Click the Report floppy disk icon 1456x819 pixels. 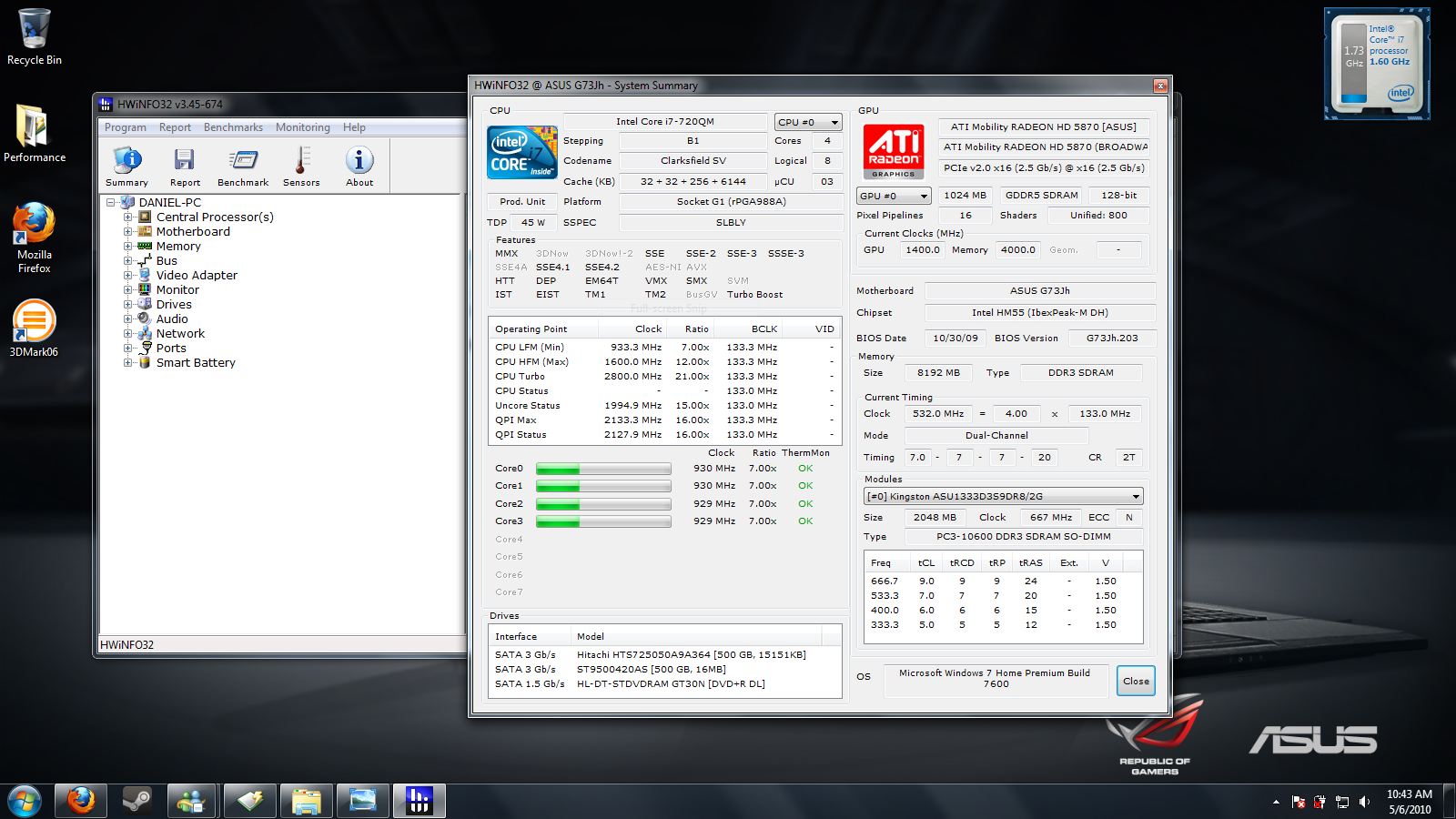pos(185,167)
